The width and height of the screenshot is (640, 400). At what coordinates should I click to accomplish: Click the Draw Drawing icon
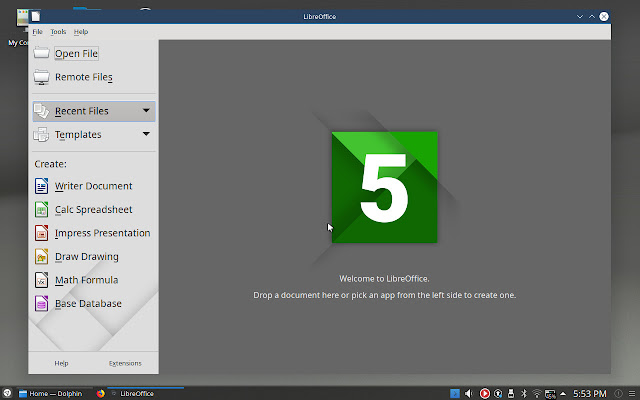(41, 257)
